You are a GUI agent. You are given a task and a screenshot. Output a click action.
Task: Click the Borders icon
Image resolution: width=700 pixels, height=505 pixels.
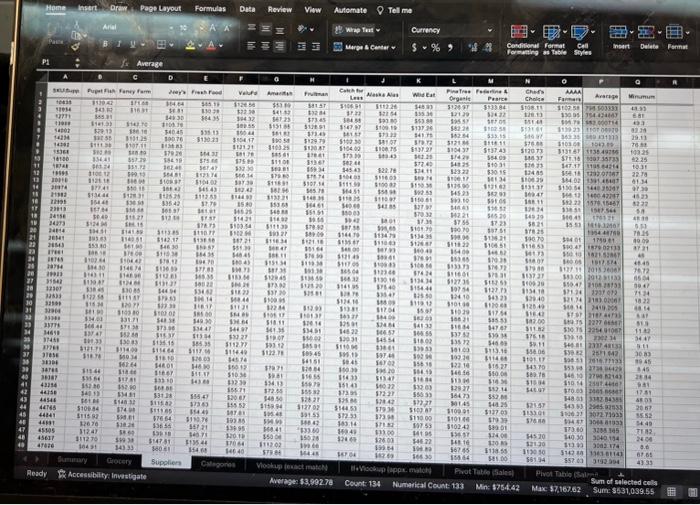click(x=161, y=44)
